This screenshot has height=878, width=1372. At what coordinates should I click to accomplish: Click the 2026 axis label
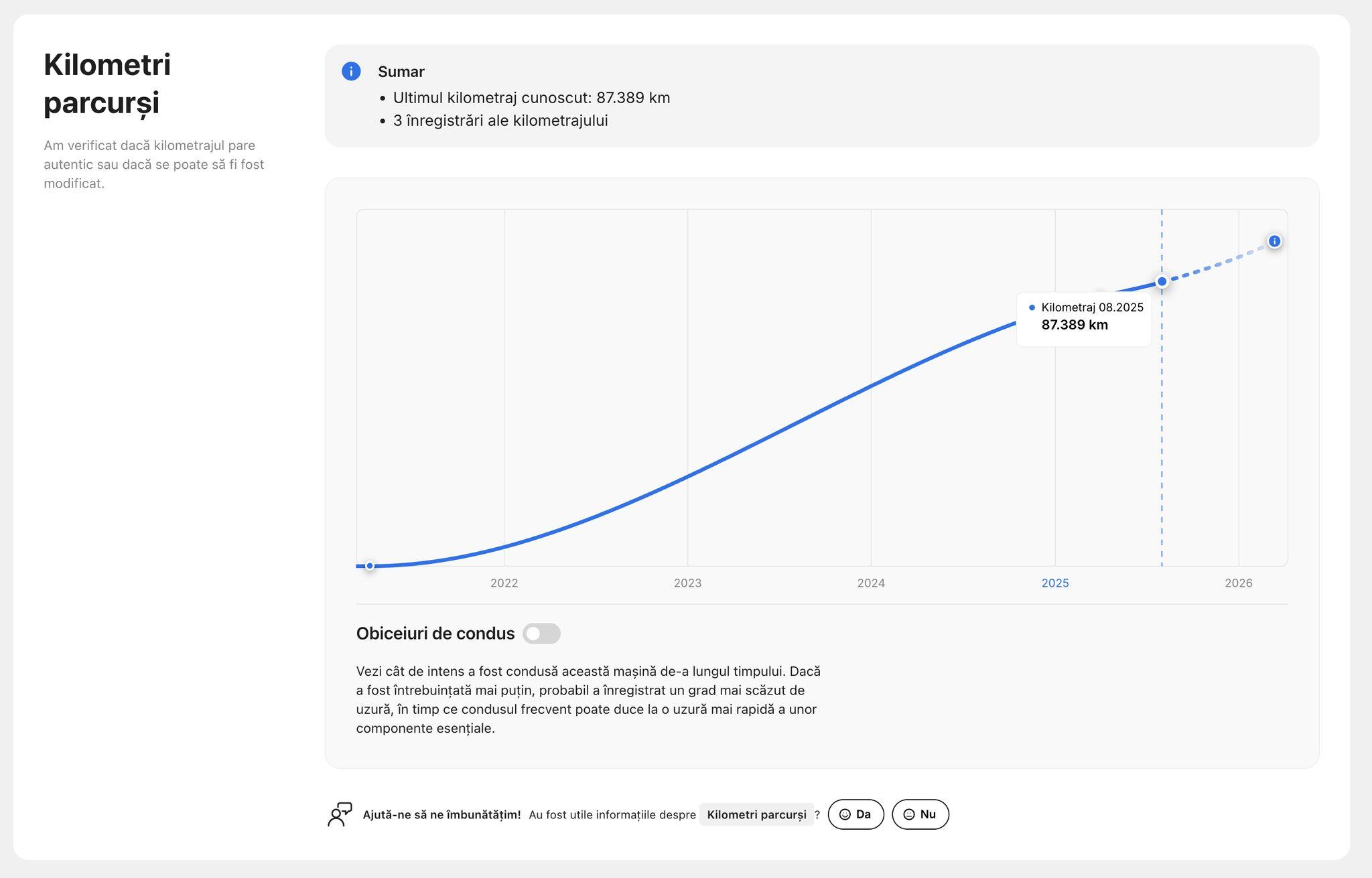pos(1238,583)
